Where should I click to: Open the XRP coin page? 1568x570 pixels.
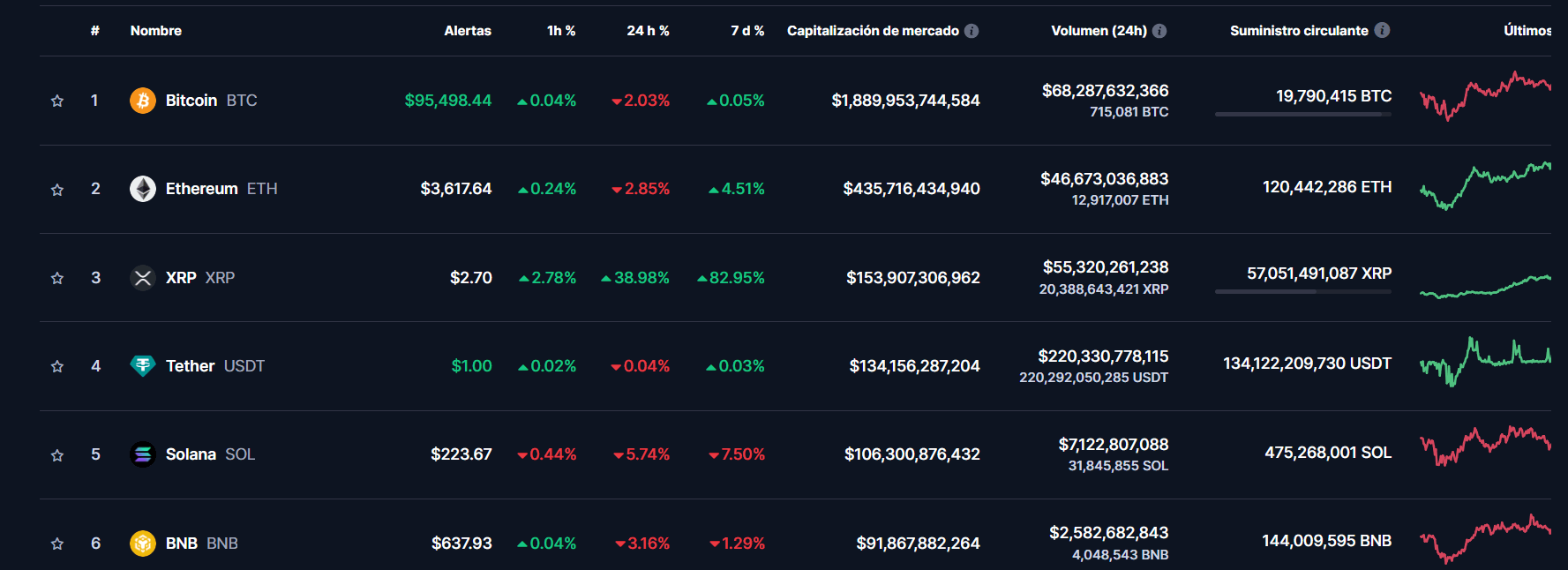[x=200, y=278]
